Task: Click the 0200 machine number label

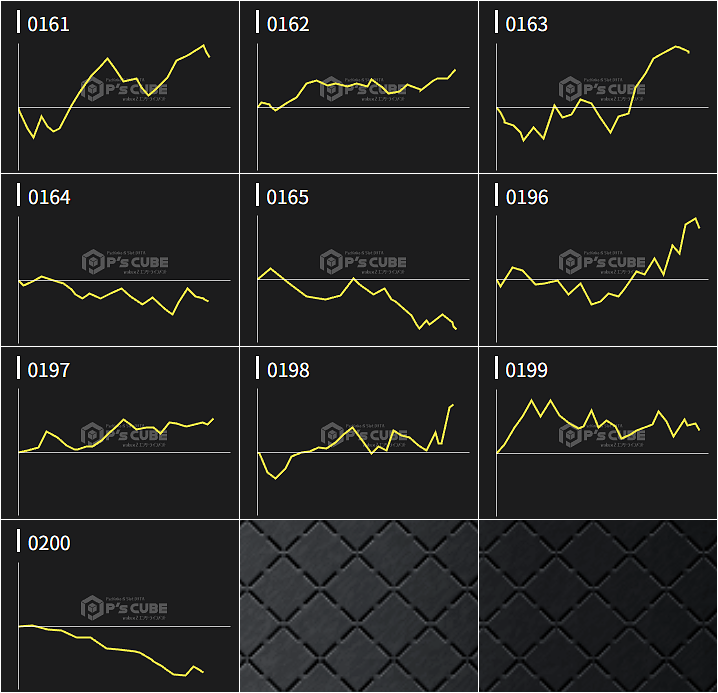Action: 48,543
